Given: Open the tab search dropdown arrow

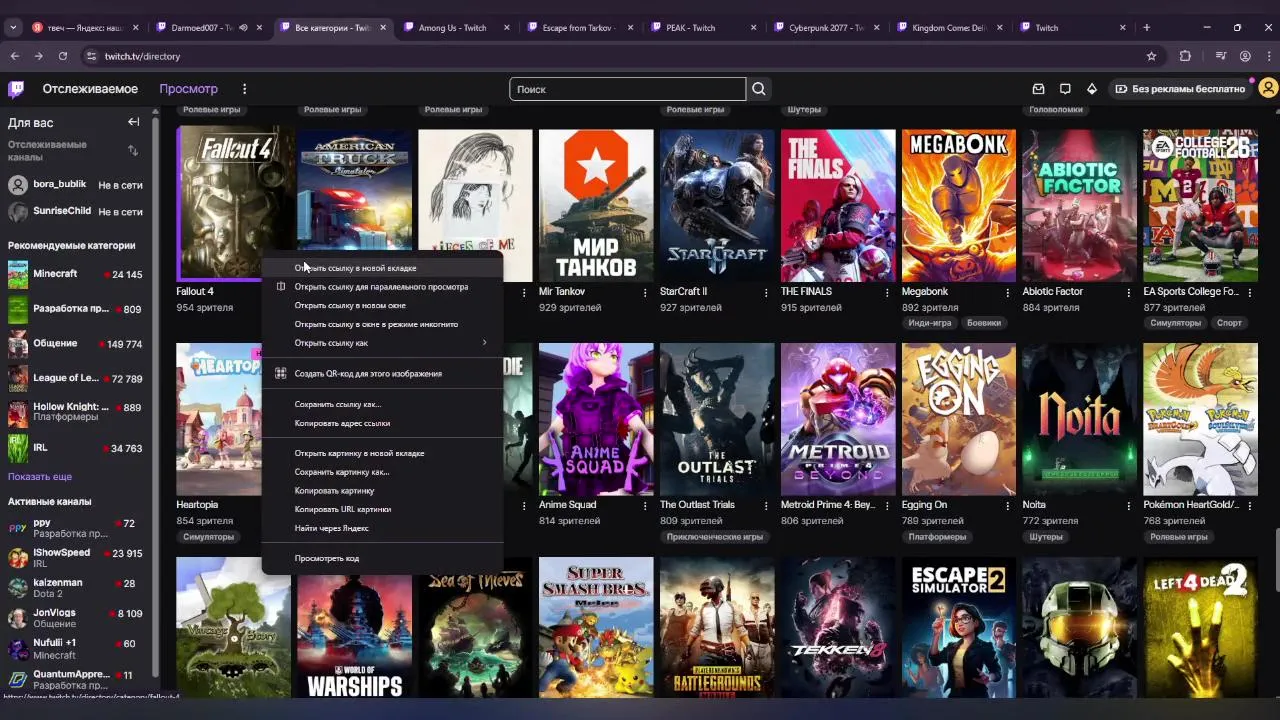Looking at the screenshot, I should (x=13, y=27).
